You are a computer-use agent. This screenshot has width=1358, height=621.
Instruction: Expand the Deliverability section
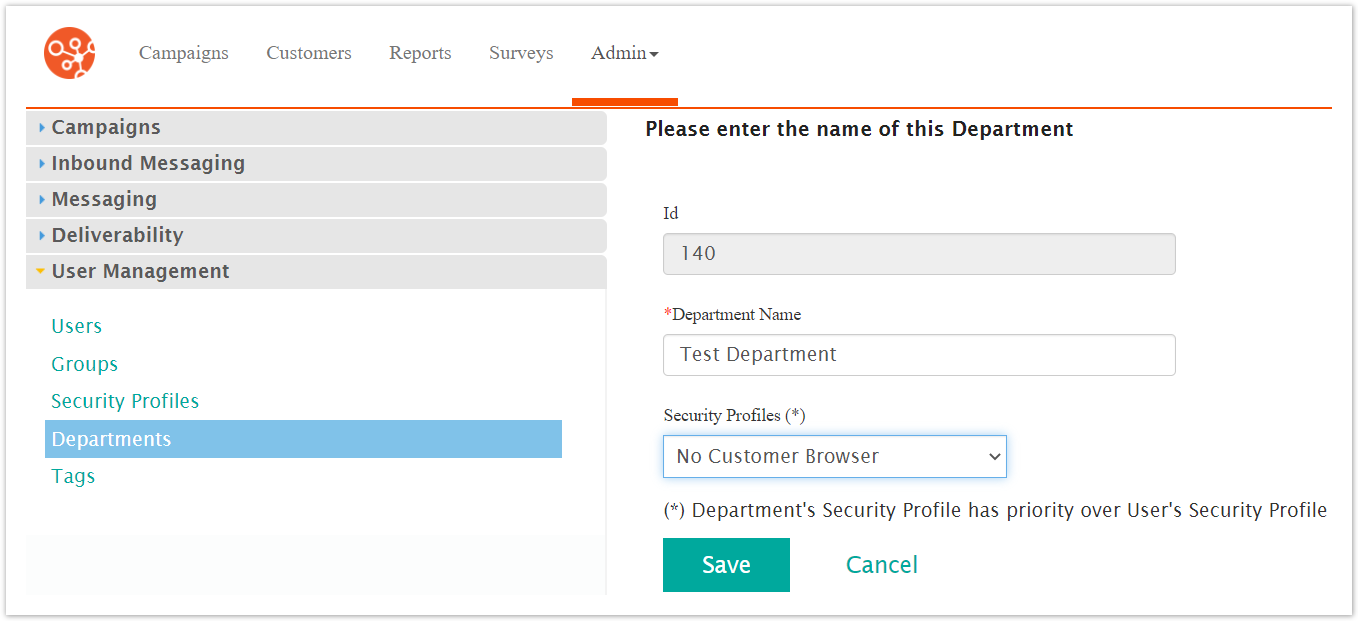pos(316,235)
